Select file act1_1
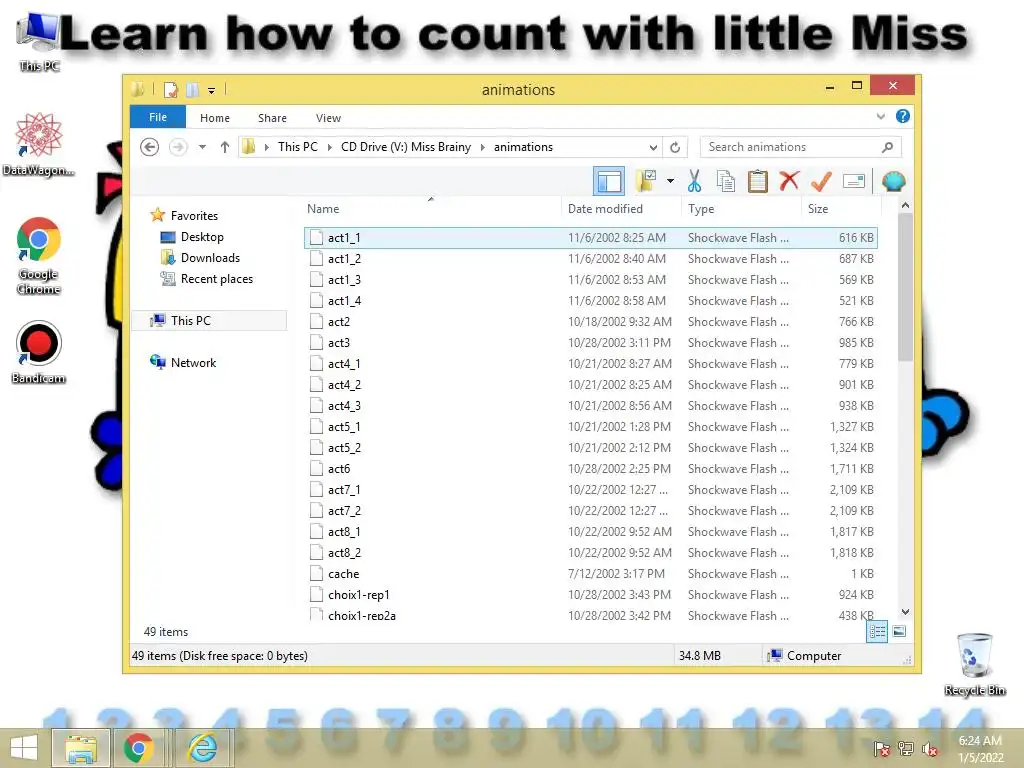Viewport: 1024px width, 768px height. click(x=590, y=238)
